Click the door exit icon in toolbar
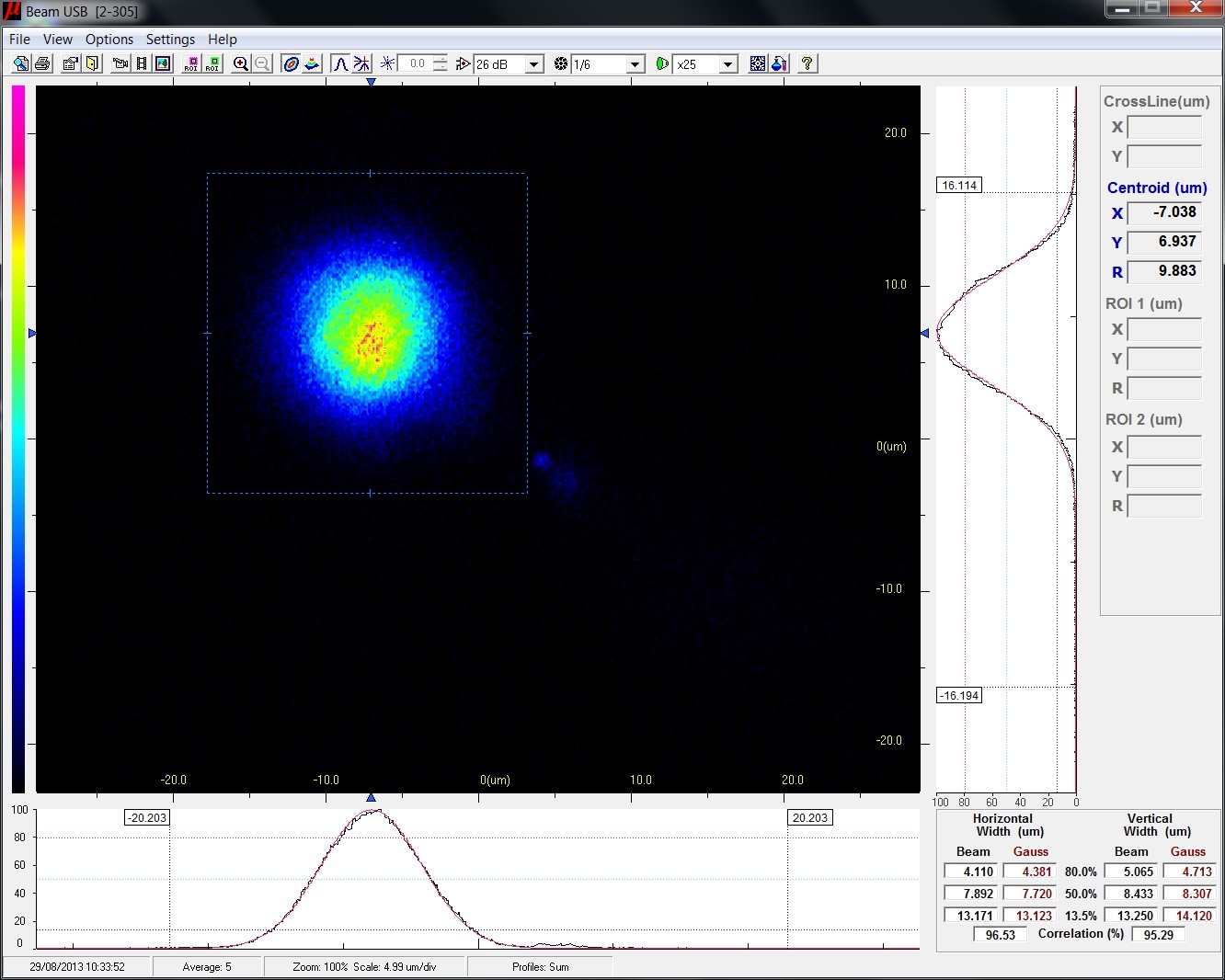Screen dimensions: 1225x980 tap(92, 63)
